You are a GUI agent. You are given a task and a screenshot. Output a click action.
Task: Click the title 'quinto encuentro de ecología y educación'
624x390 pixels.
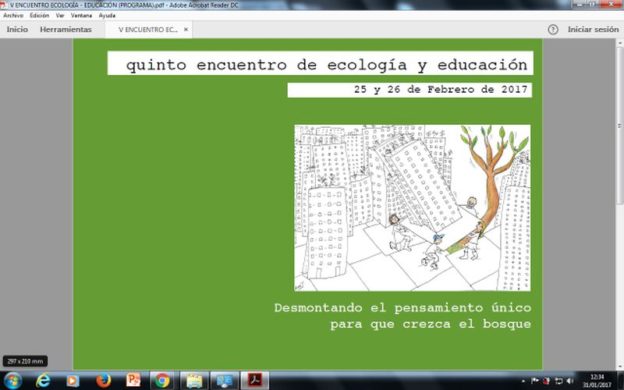coord(327,64)
